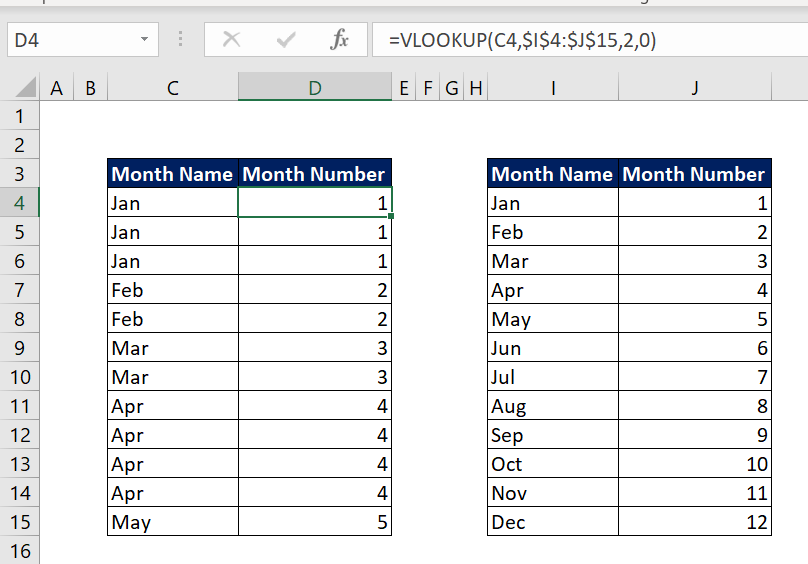This screenshot has width=808, height=564.
Task: Expand the Name Box dropdown arrow
Action: coord(144,39)
